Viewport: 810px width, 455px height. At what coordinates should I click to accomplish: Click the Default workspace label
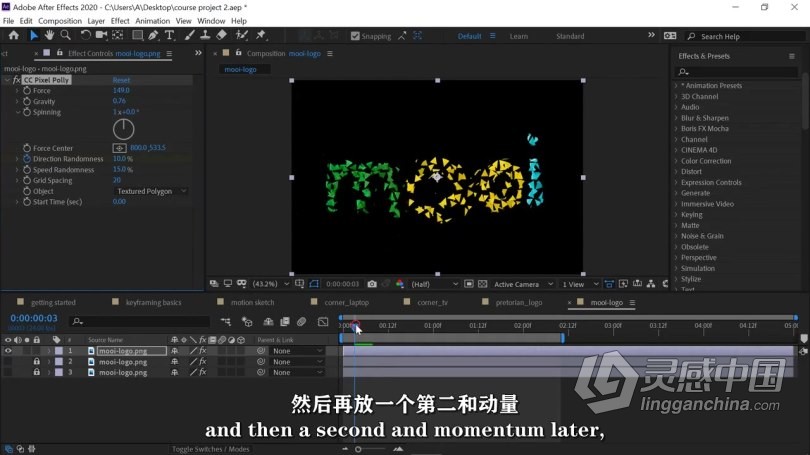(469, 36)
